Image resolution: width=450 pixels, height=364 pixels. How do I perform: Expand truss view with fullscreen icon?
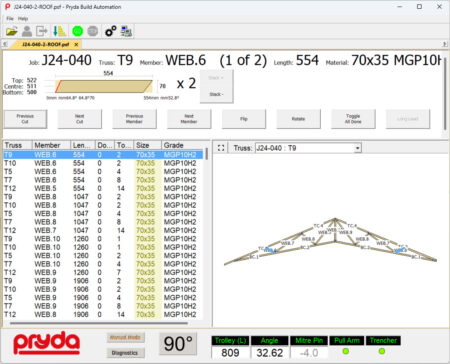click(221, 148)
